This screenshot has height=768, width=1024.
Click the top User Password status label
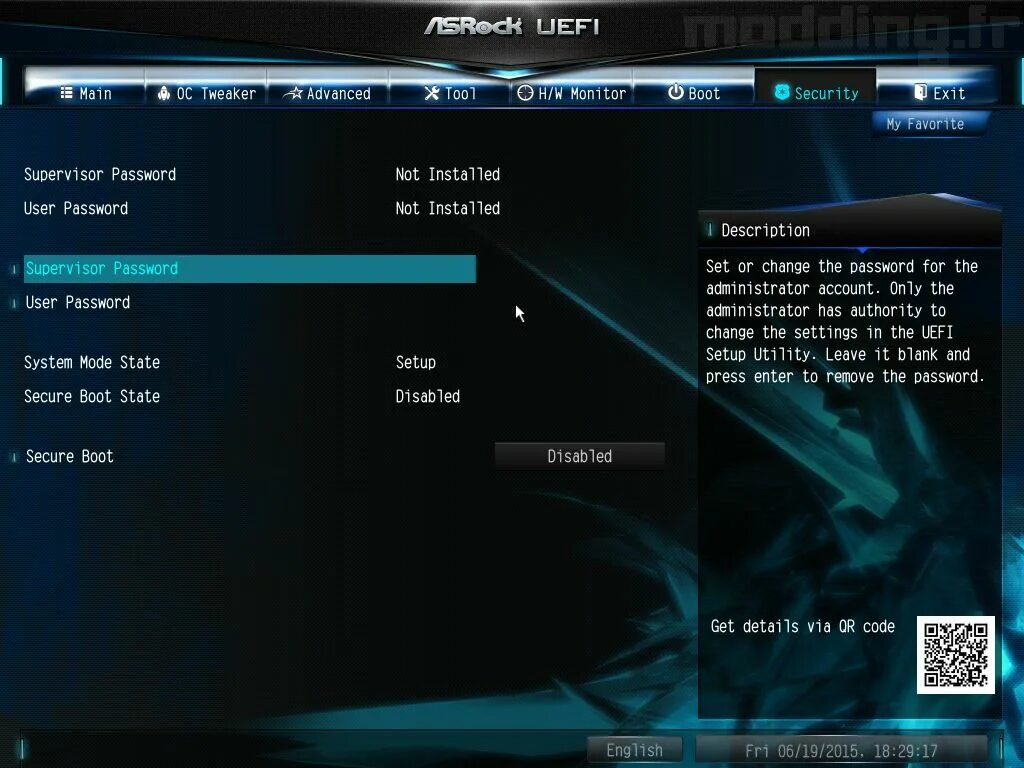(x=76, y=208)
